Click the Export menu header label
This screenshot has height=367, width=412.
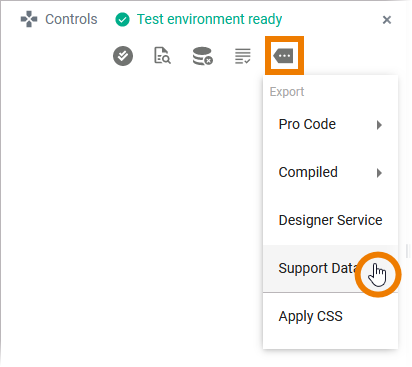click(x=287, y=92)
